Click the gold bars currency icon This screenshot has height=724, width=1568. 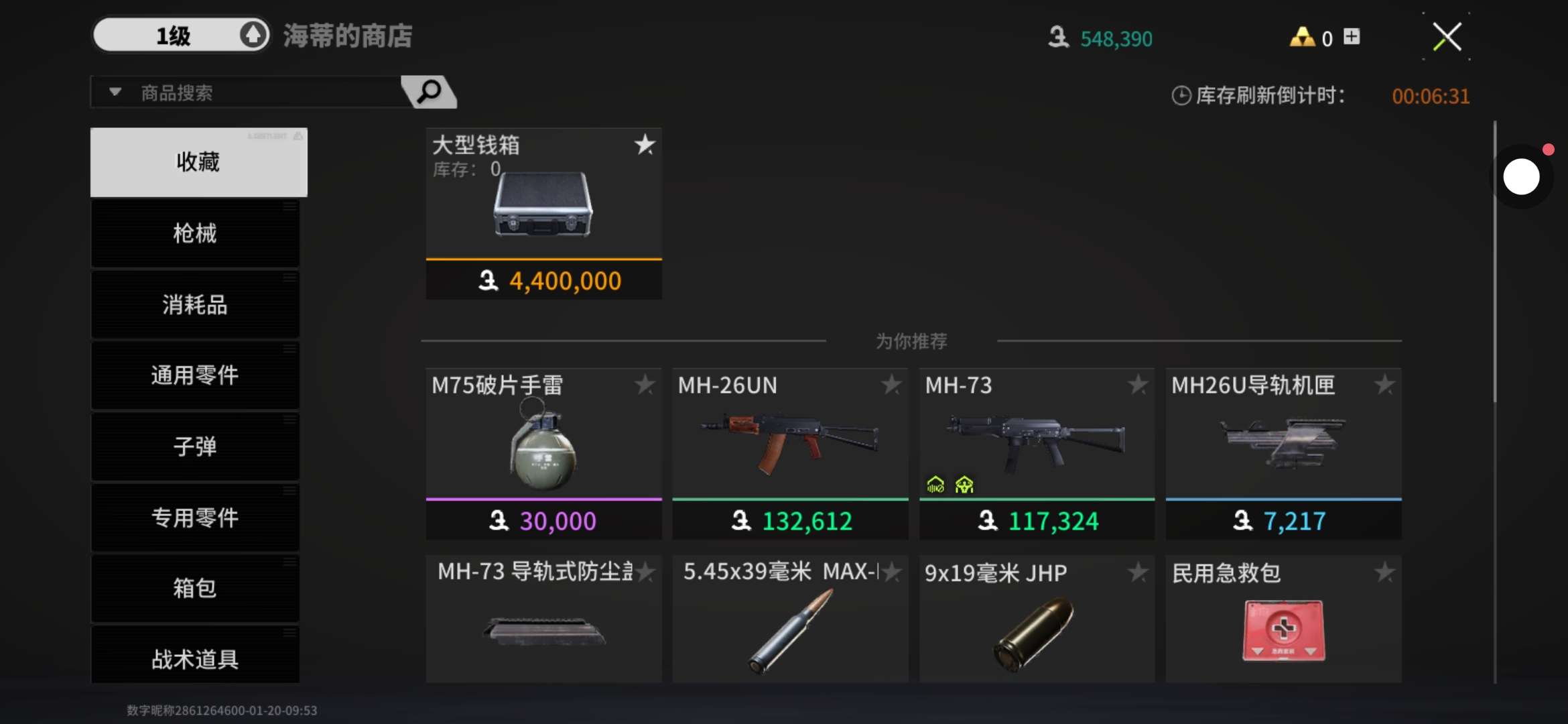point(1303,37)
